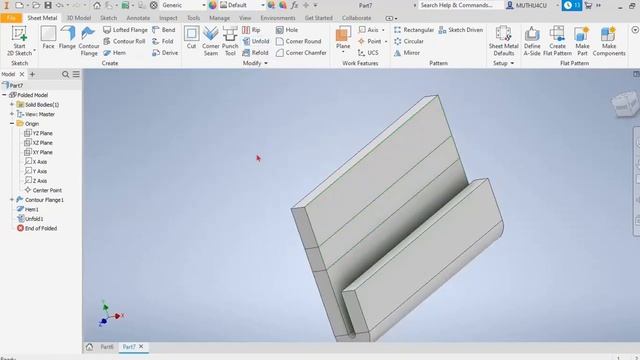
Task: Open the File menu
Action: [11, 18]
